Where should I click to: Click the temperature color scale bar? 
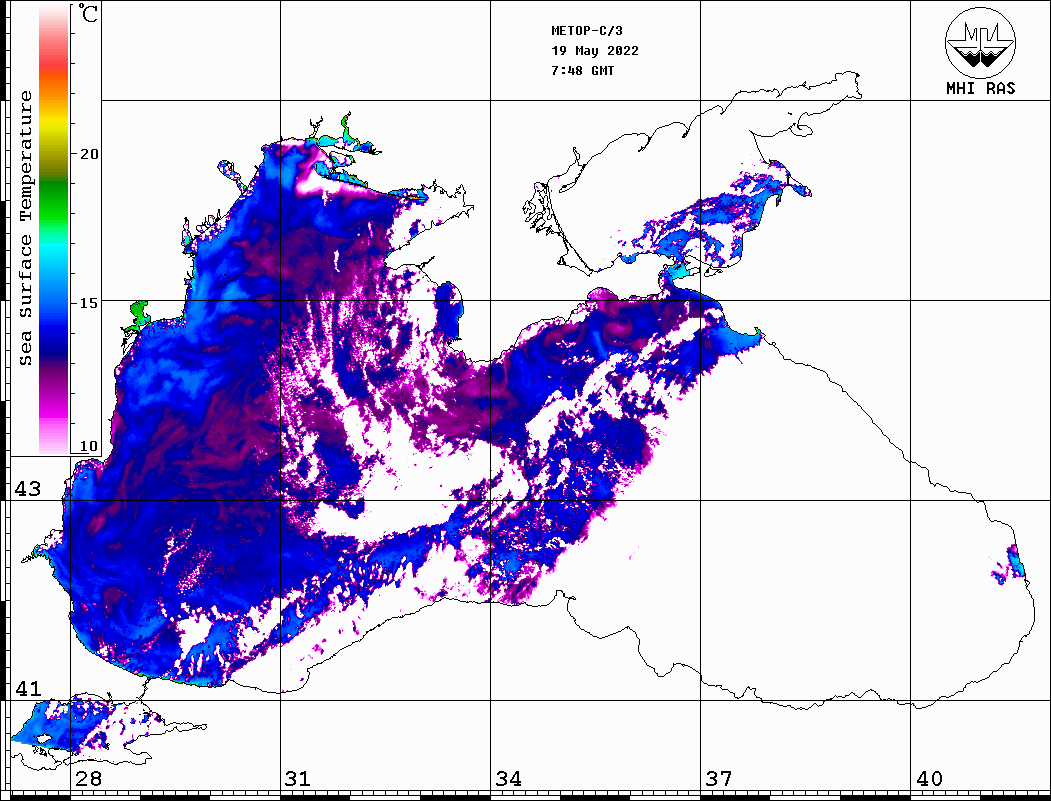54,230
